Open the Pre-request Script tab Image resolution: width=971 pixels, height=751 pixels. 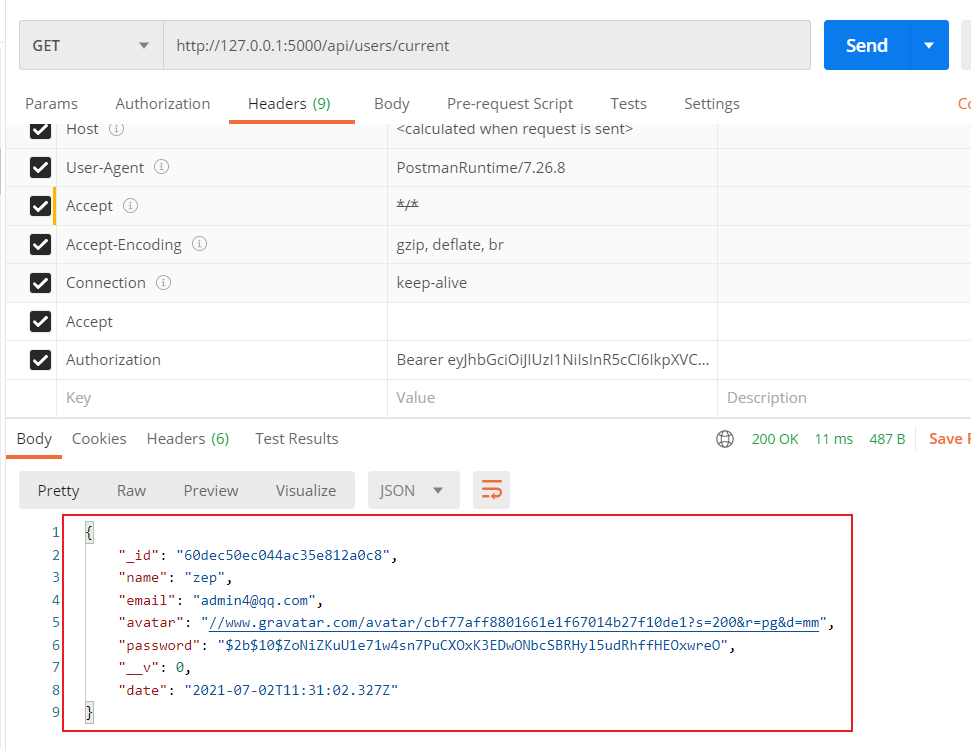pyautogui.click(x=510, y=103)
